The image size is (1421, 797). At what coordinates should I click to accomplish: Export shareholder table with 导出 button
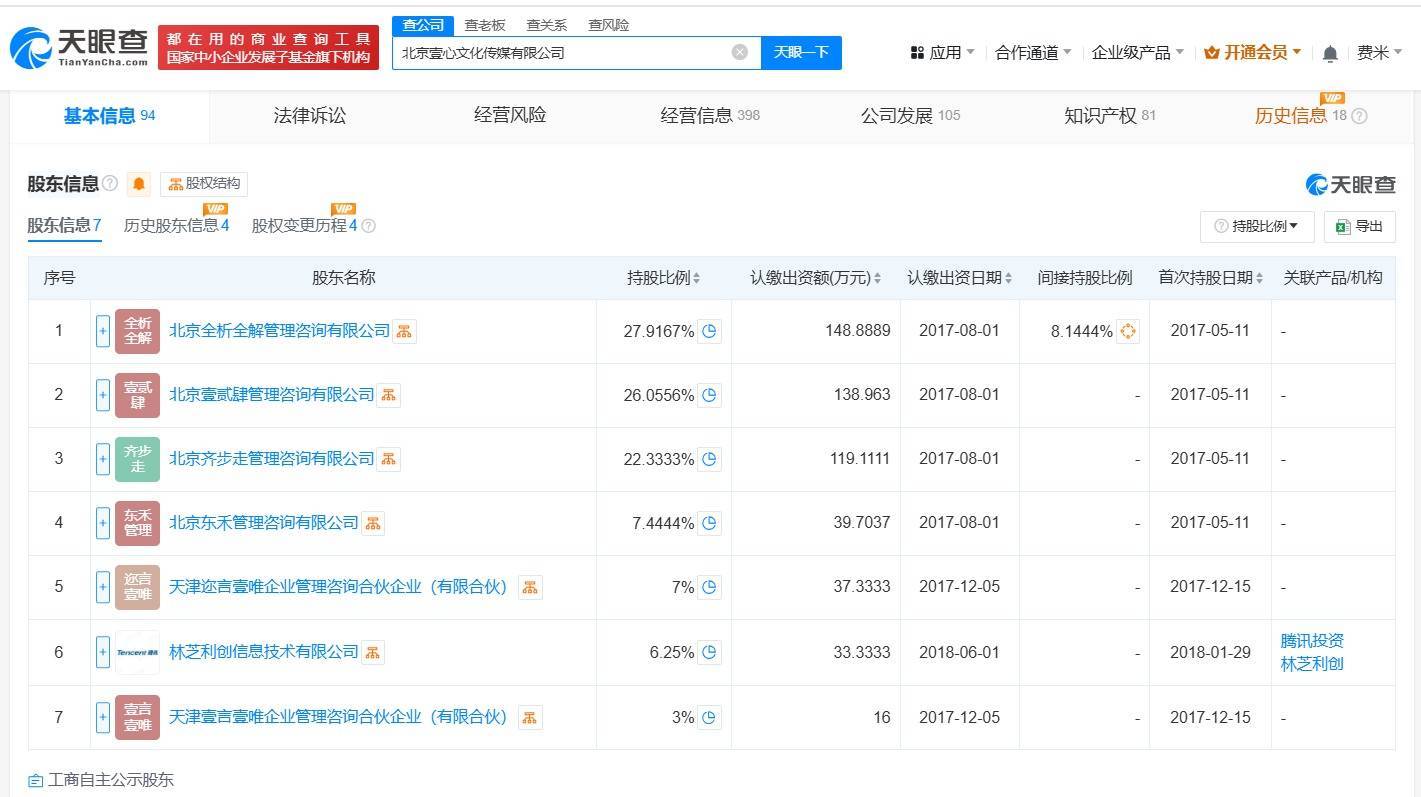[x=1359, y=227]
